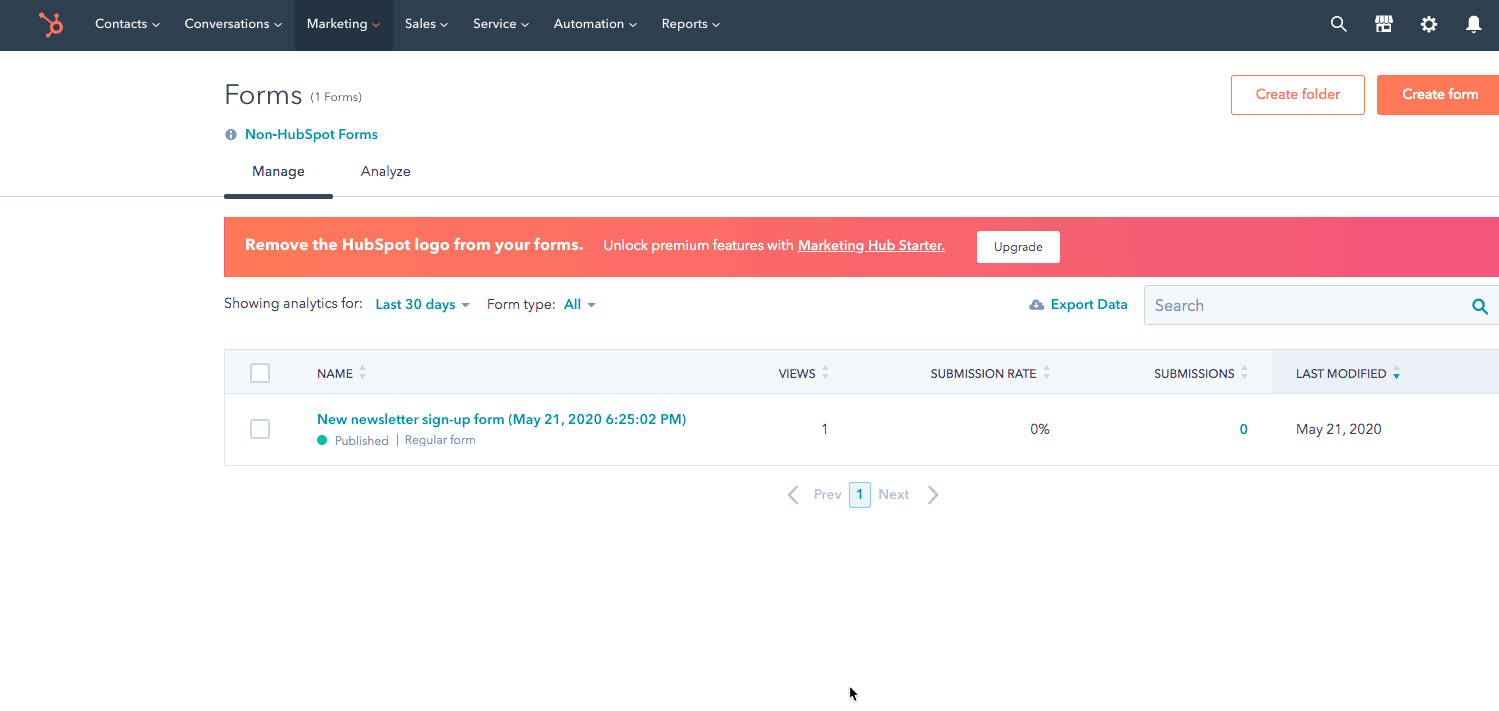Click the next page arrow icon
The width and height of the screenshot is (1499, 711).
point(933,495)
